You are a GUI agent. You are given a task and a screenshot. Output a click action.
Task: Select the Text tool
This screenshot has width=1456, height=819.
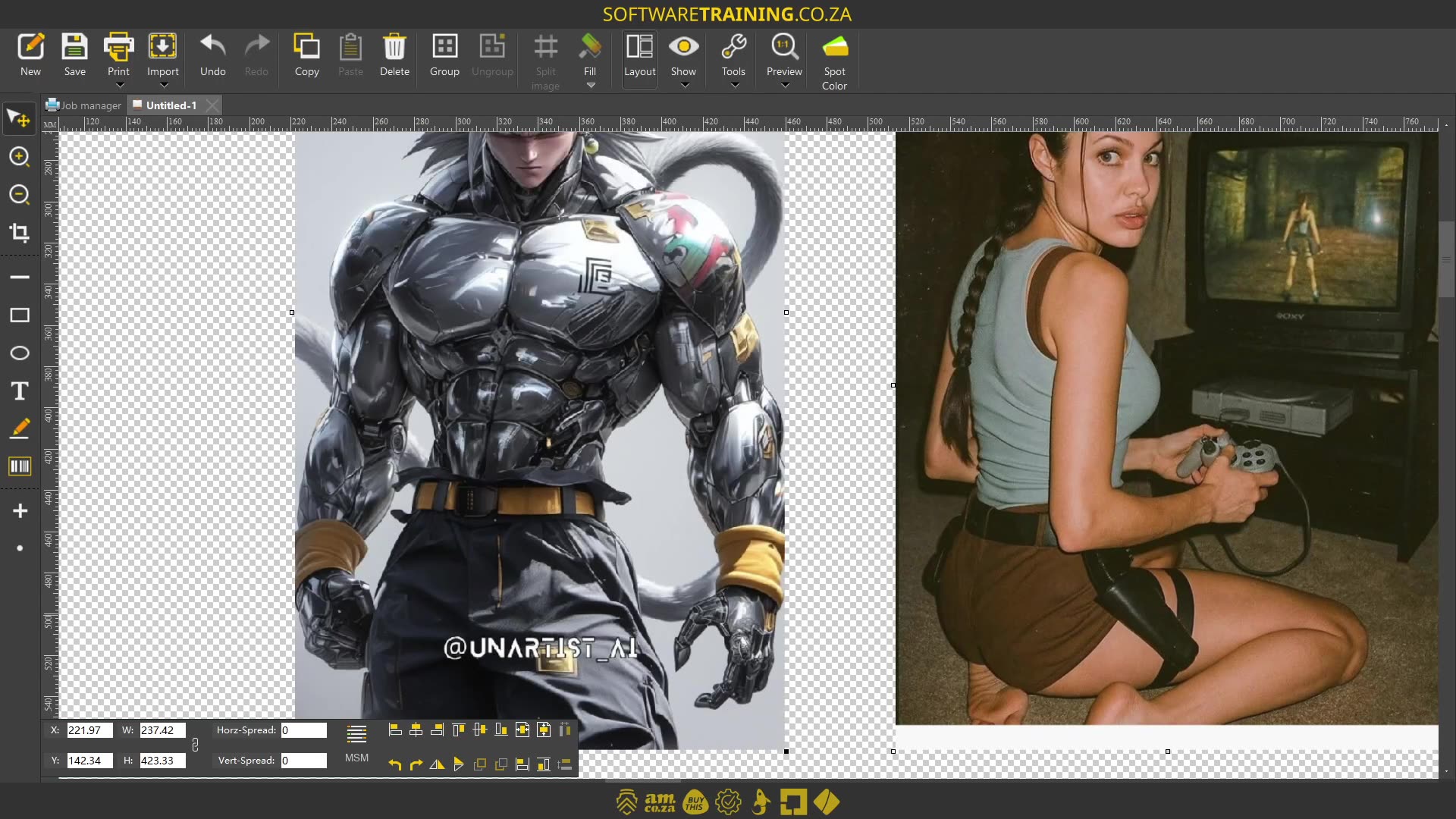(19, 391)
